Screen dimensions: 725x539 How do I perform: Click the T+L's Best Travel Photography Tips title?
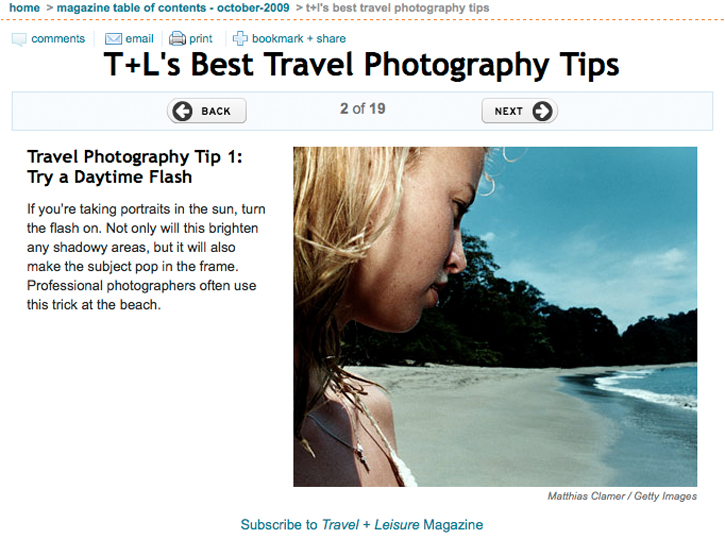point(362,64)
